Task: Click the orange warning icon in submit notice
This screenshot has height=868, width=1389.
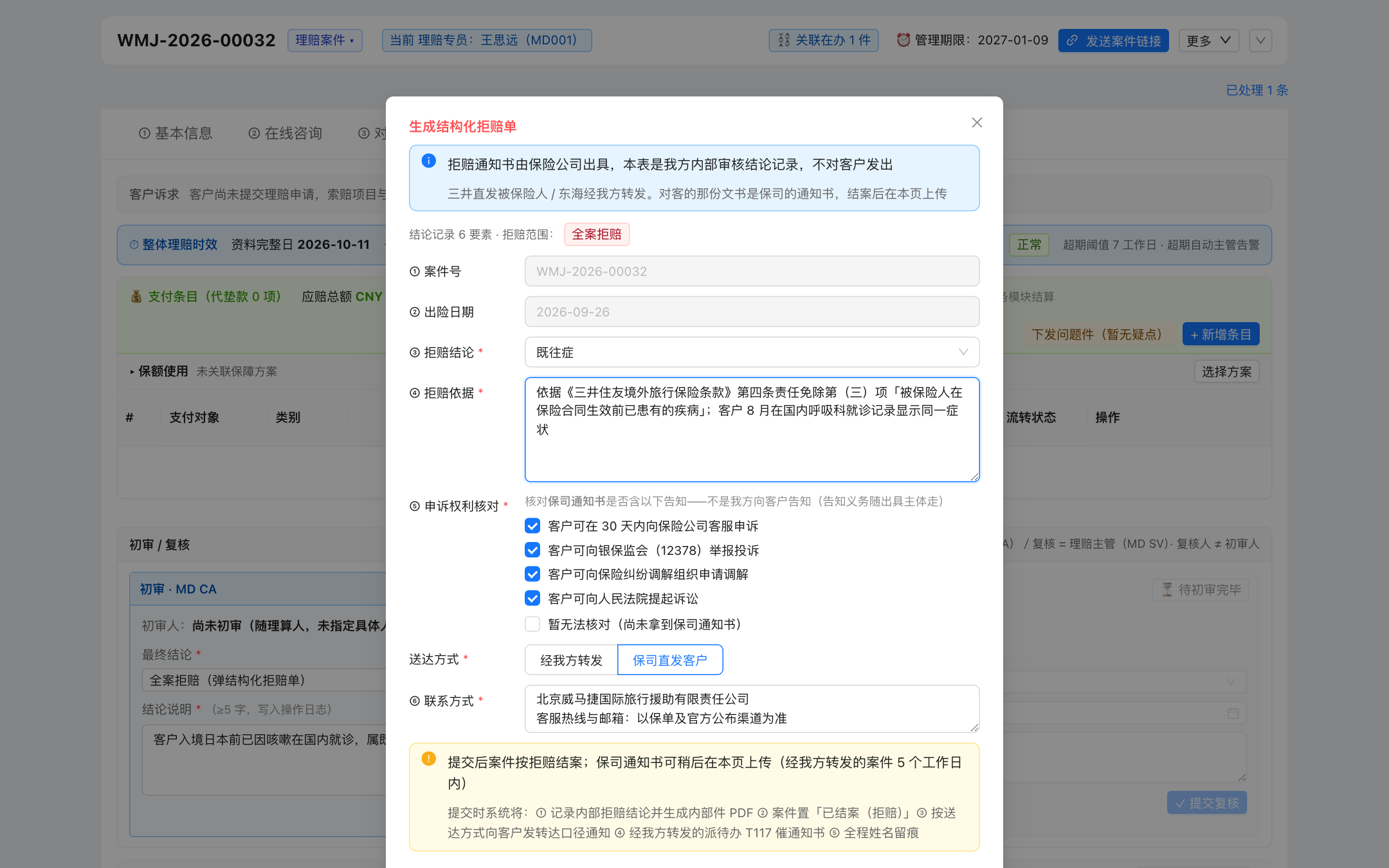Action: click(x=428, y=759)
